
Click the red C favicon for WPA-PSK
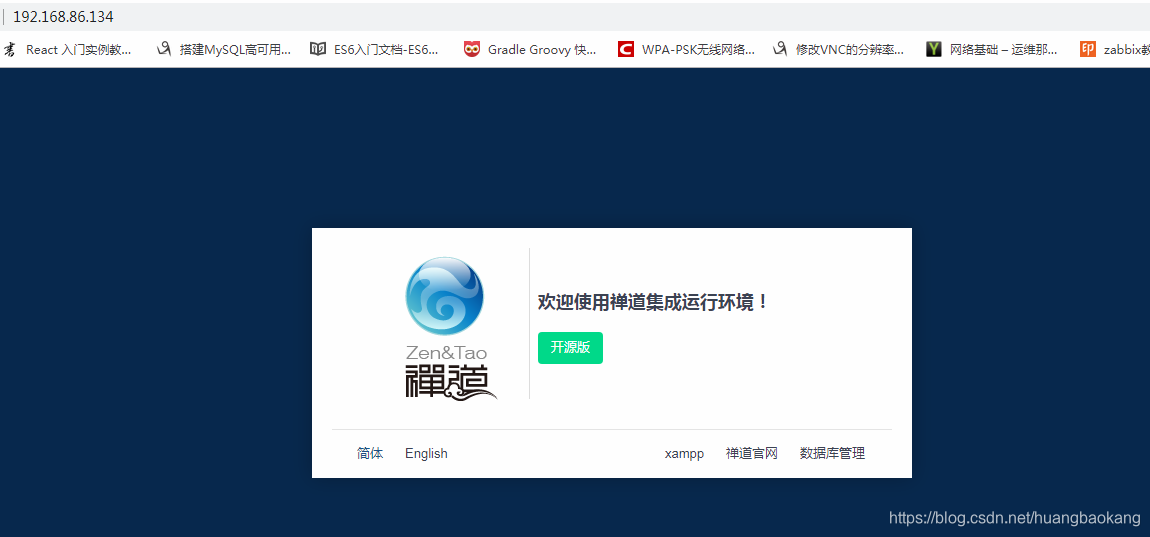click(626, 50)
